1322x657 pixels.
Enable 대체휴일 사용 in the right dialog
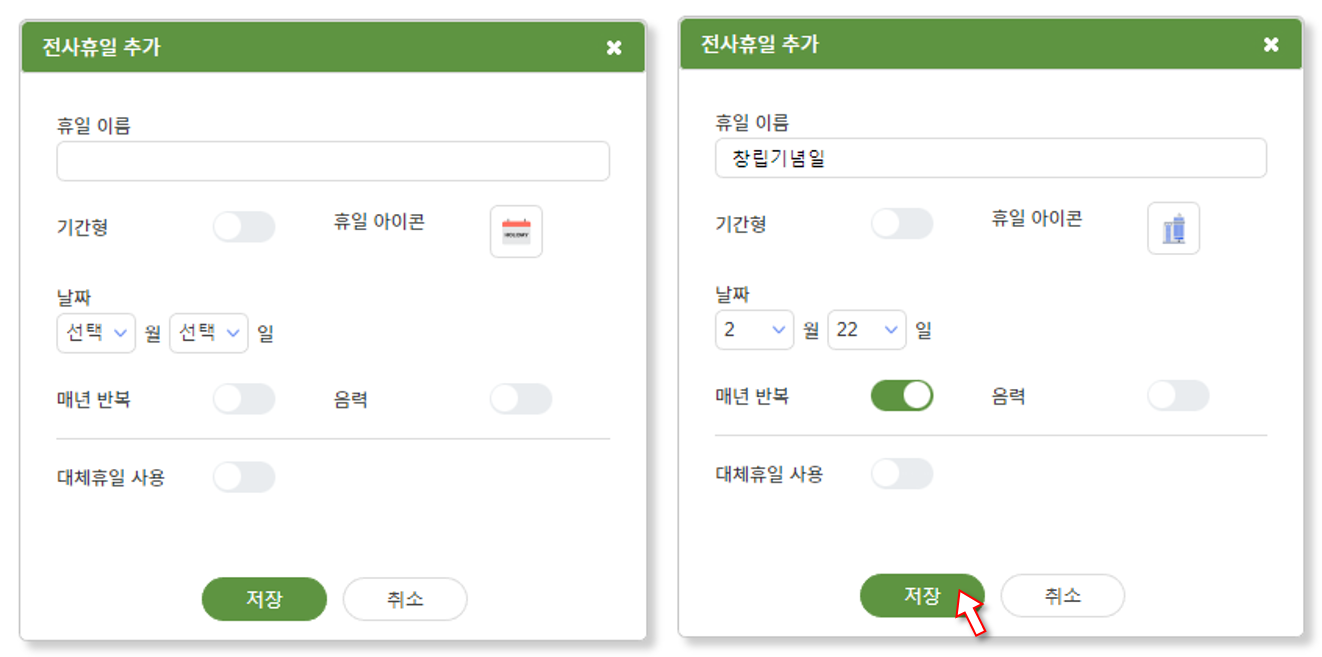coord(902,473)
